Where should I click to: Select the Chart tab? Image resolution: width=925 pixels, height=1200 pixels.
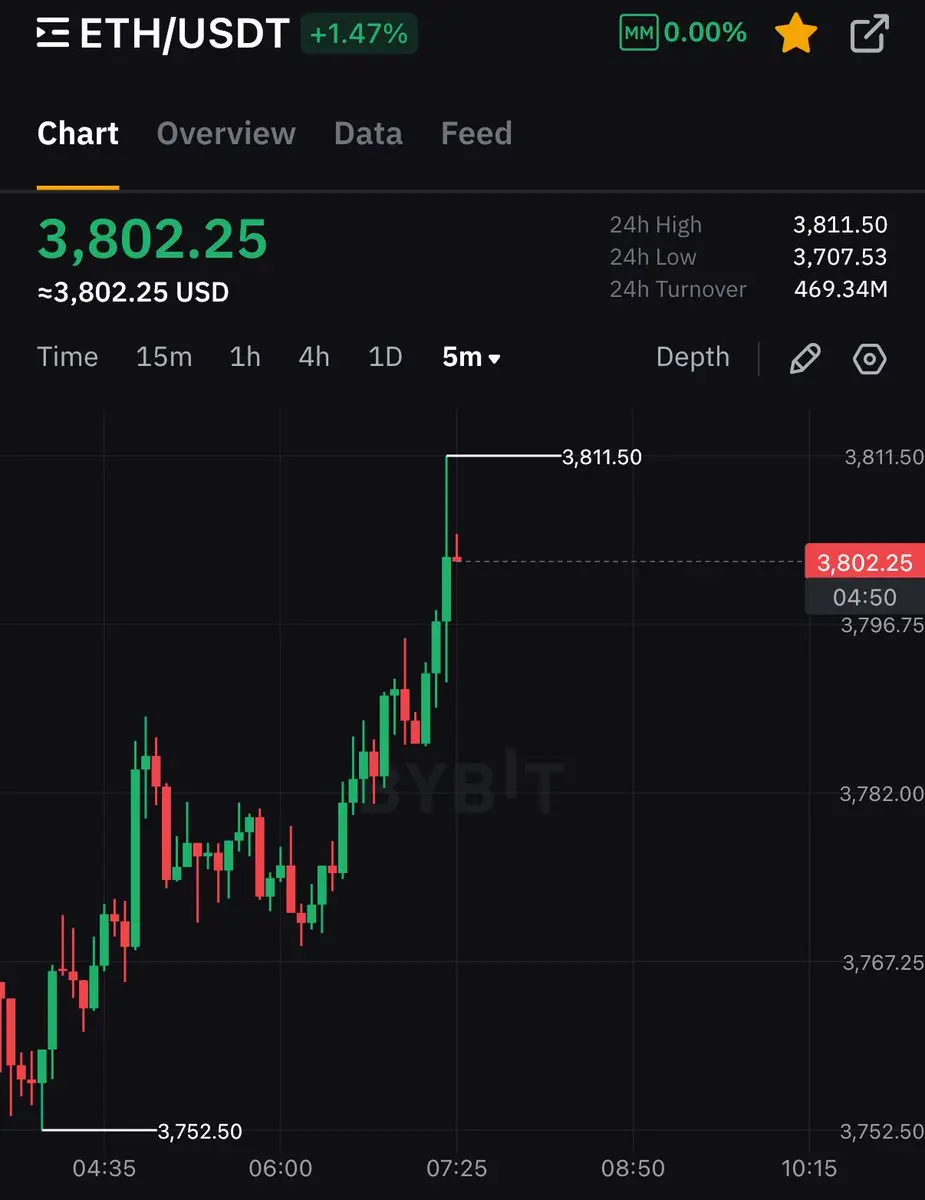click(x=78, y=134)
